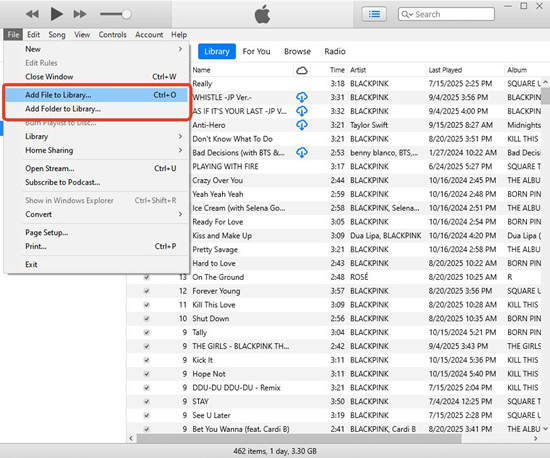The height and width of the screenshot is (458, 550).
Task: Sort songs by Artist column header
Action: click(358, 70)
